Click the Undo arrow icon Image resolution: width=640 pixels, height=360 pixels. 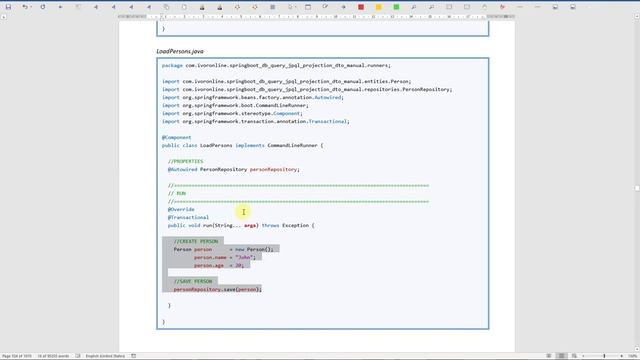[24, 7]
